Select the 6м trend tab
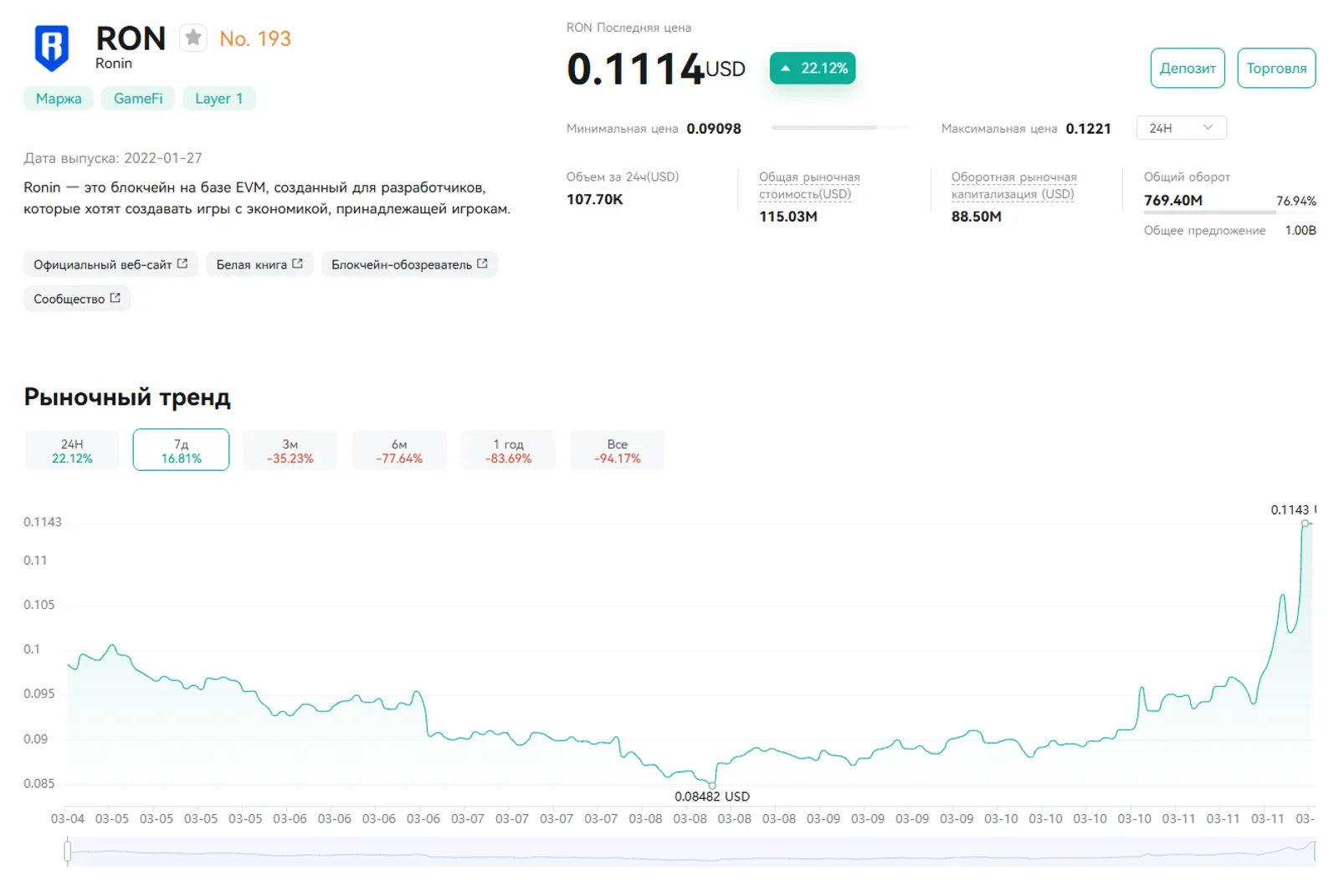 pos(399,450)
